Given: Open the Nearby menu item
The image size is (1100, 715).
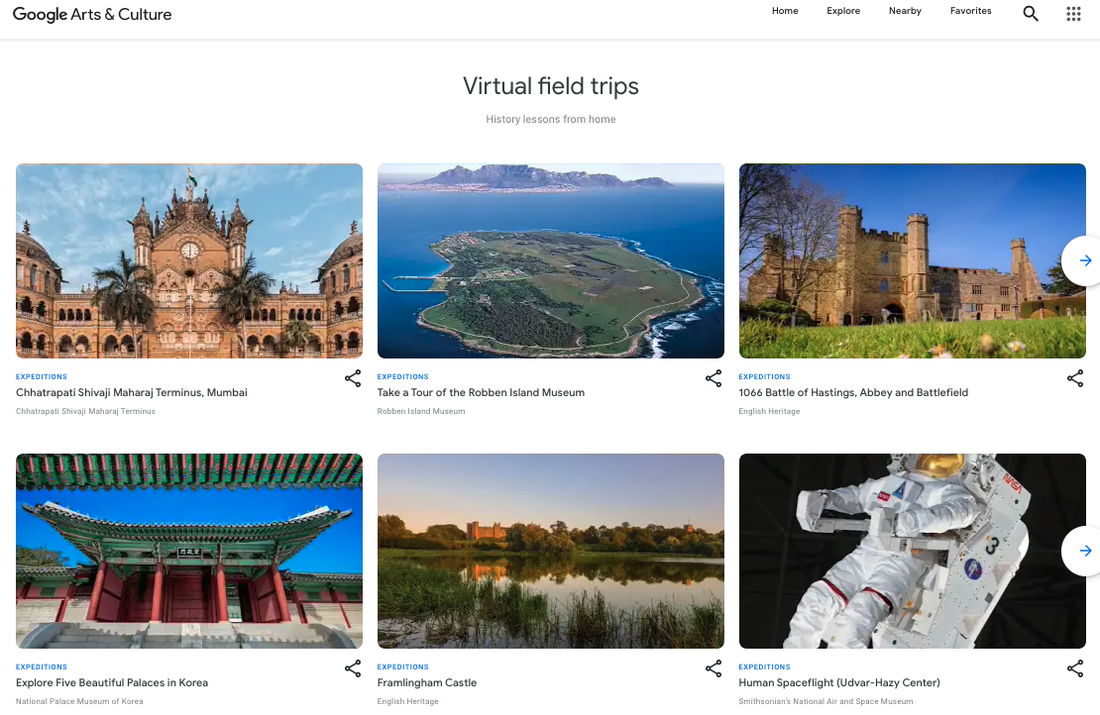Looking at the screenshot, I should click(905, 11).
